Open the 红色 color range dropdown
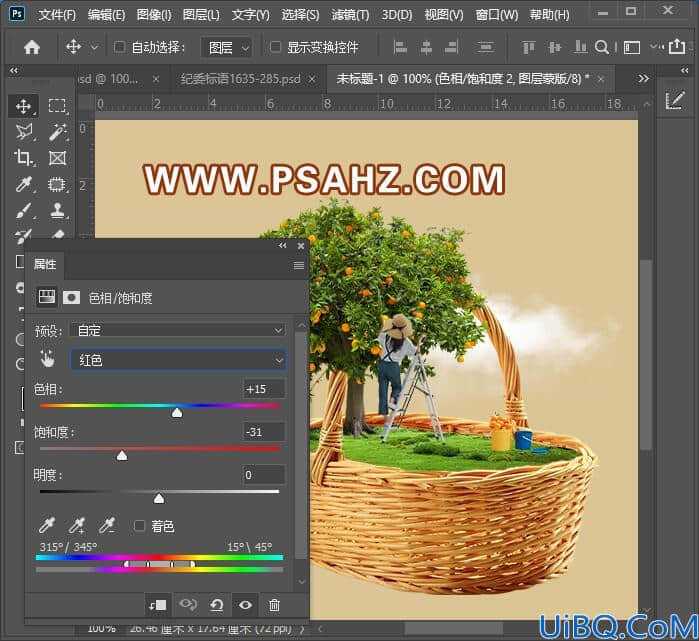699x641 pixels. click(178, 360)
